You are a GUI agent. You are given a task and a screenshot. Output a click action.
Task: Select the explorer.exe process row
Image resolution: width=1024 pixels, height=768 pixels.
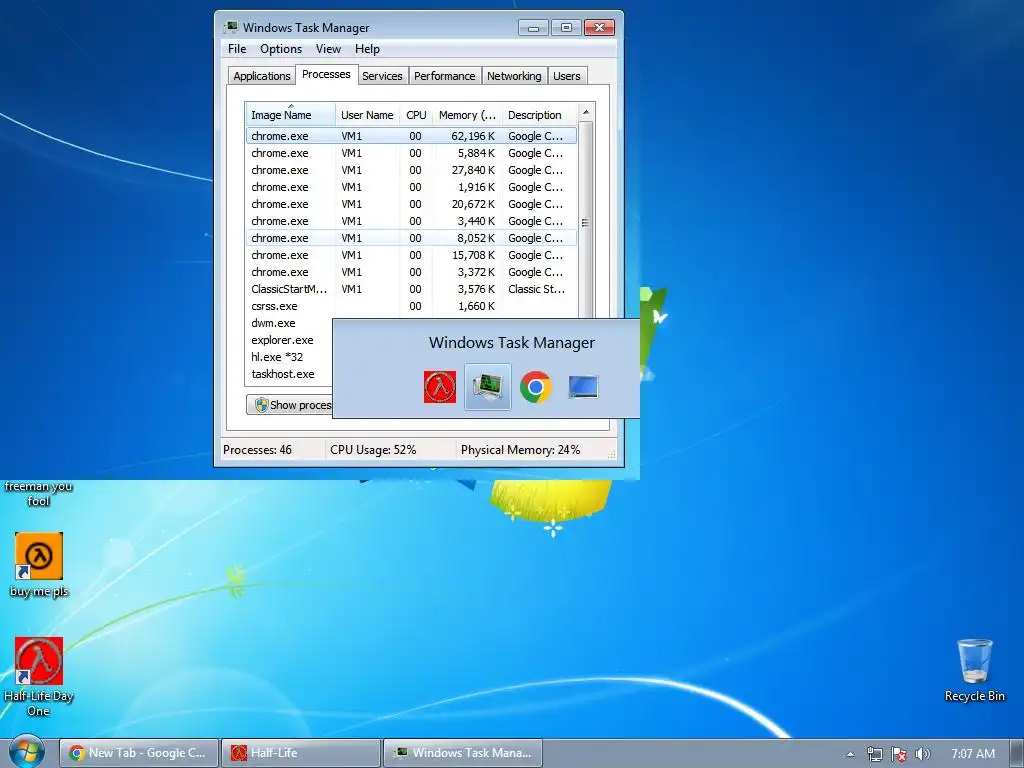click(x=289, y=340)
